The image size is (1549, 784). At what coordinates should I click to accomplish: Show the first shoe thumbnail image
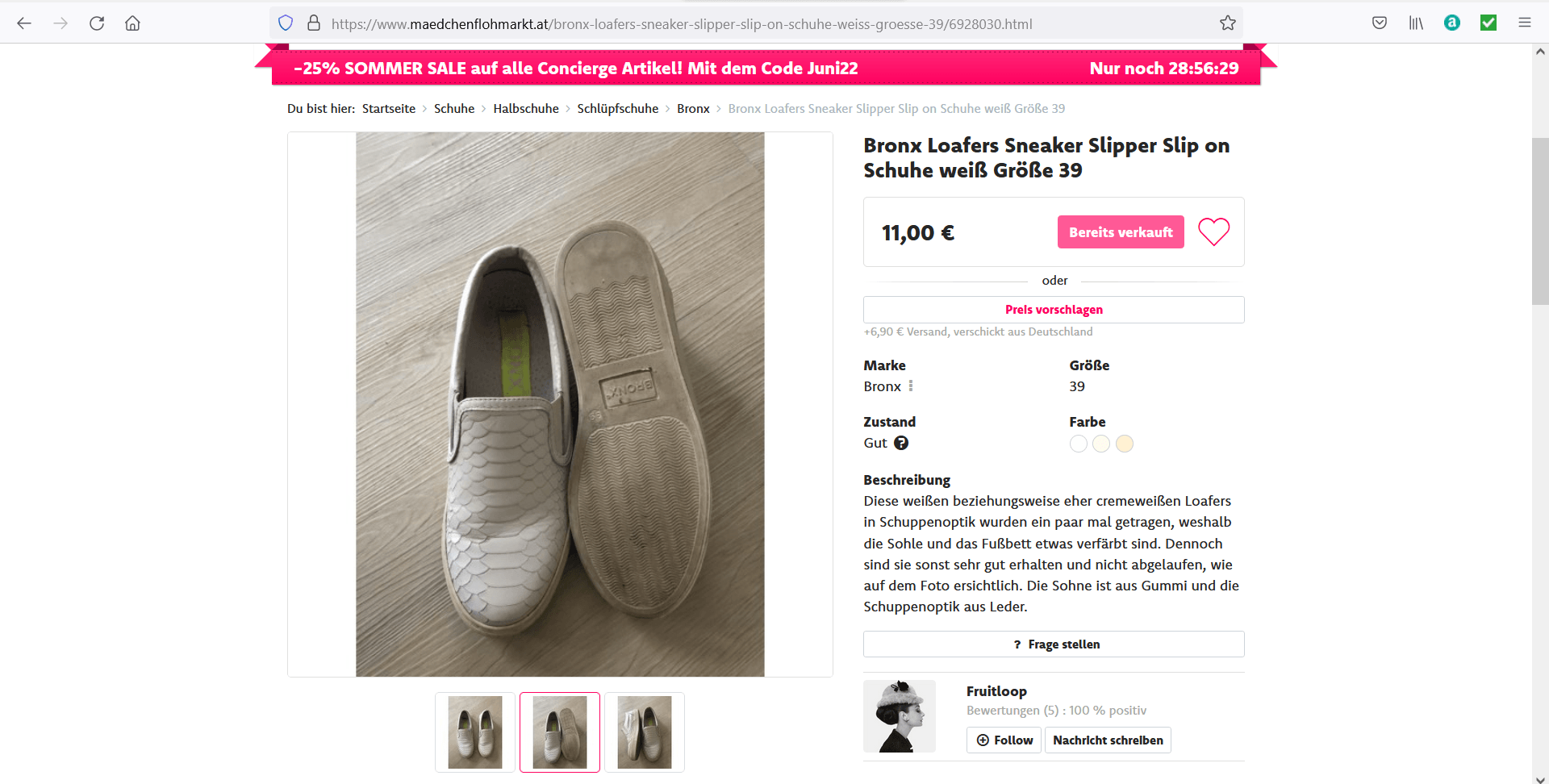[475, 732]
